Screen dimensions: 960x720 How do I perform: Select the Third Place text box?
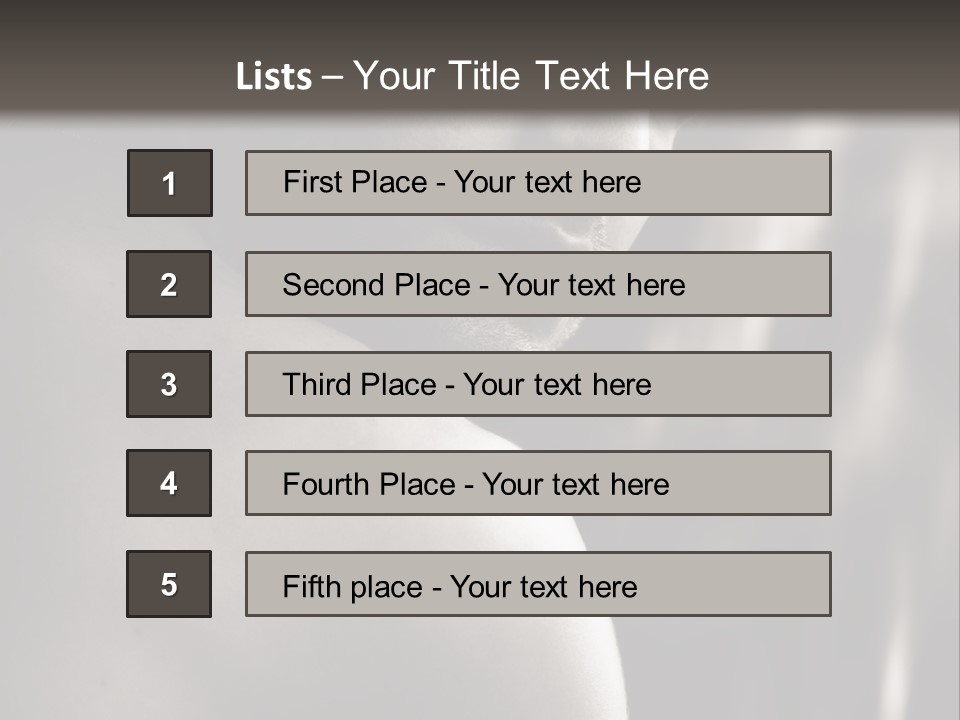pyautogui.click(x=538, y=384)
